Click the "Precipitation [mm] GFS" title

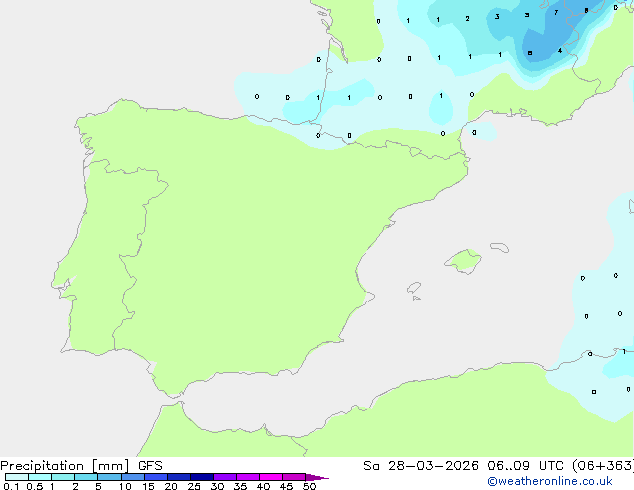tap(81, 466)
